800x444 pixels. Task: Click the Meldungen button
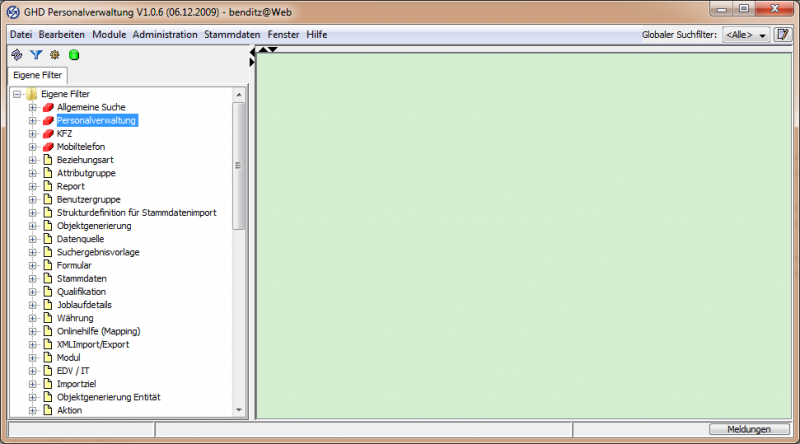749,429
